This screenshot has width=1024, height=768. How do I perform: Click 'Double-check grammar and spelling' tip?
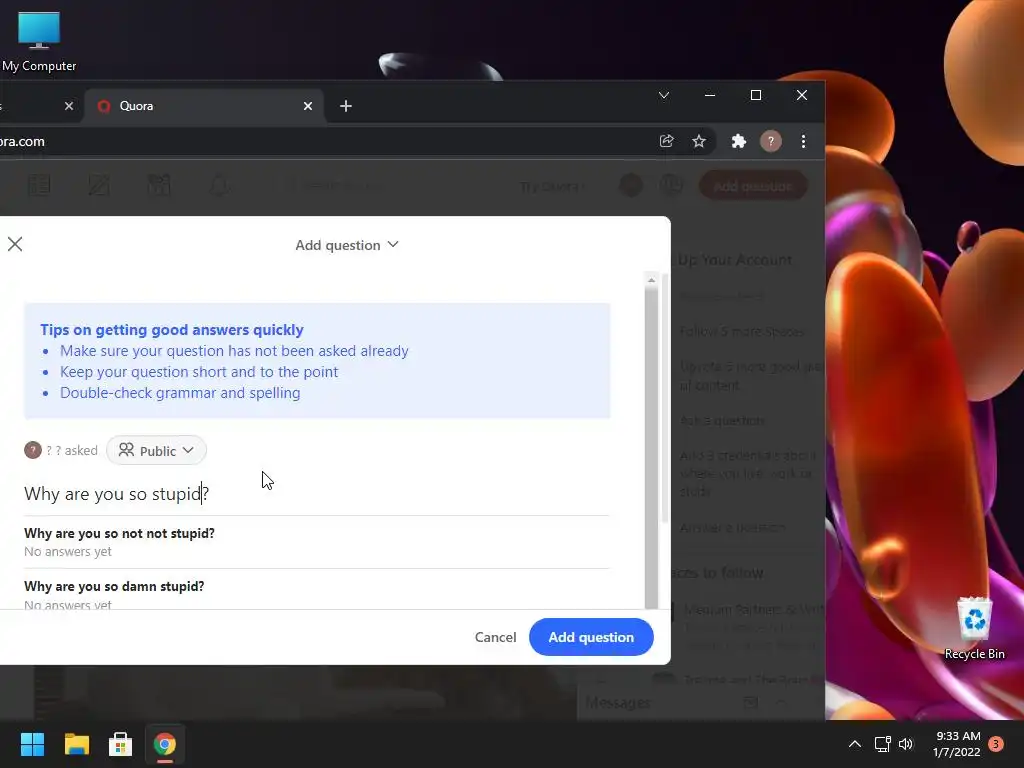(180, 393)
